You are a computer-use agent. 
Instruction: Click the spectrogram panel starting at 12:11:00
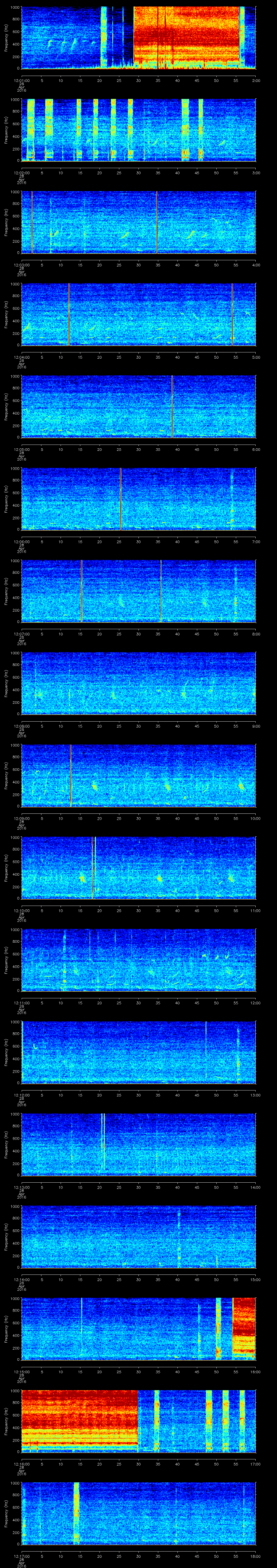pyautogui.click(x=139, y=960)
